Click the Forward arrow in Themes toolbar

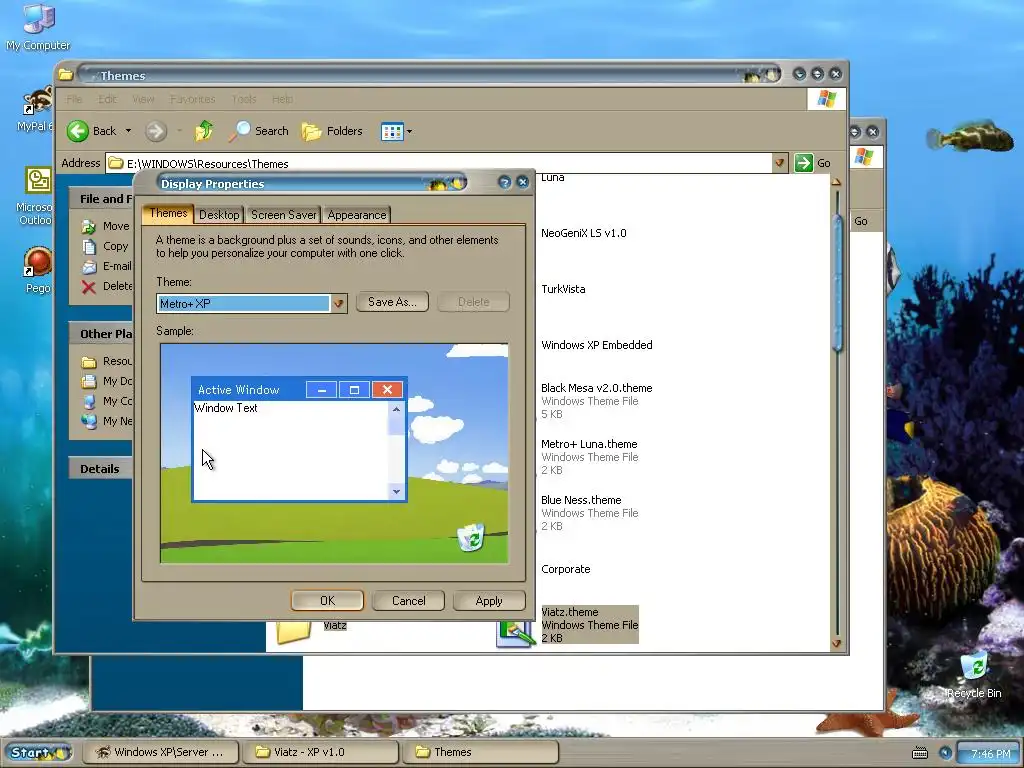pos(155,131)
